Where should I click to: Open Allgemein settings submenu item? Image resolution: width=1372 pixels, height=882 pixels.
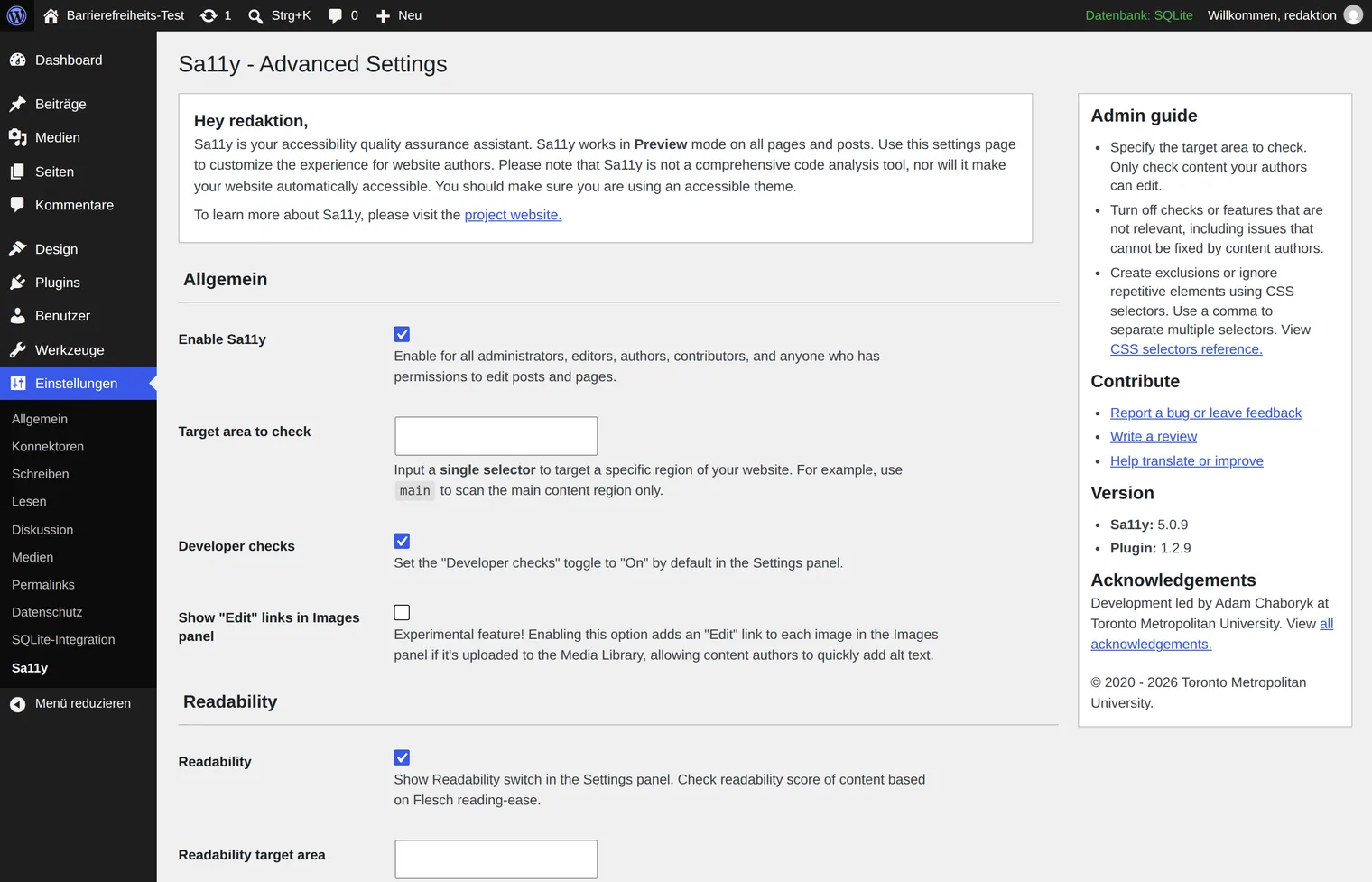click(40, 419)
